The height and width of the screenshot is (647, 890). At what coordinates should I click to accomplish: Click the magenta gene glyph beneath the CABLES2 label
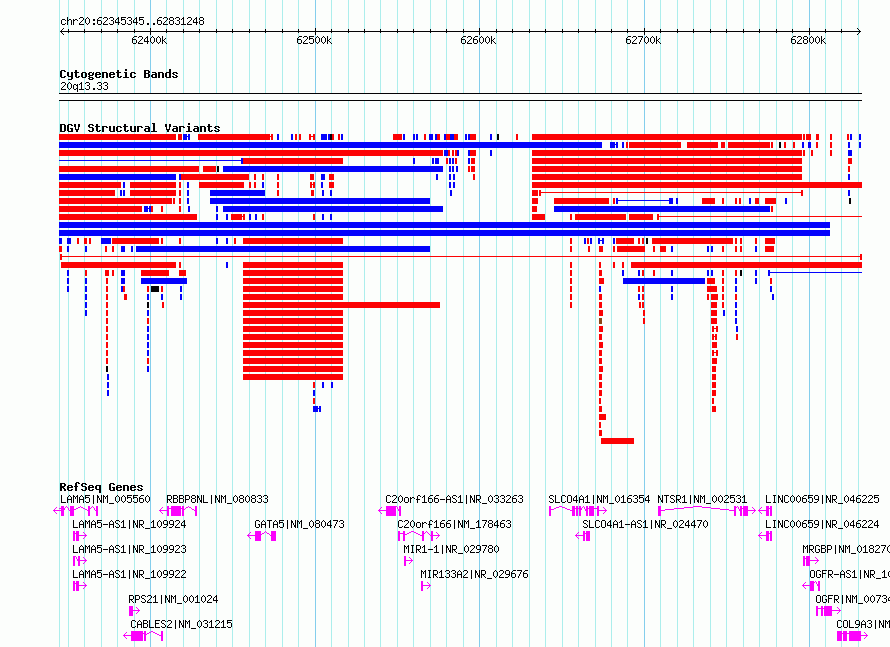[x=143, y=636]
